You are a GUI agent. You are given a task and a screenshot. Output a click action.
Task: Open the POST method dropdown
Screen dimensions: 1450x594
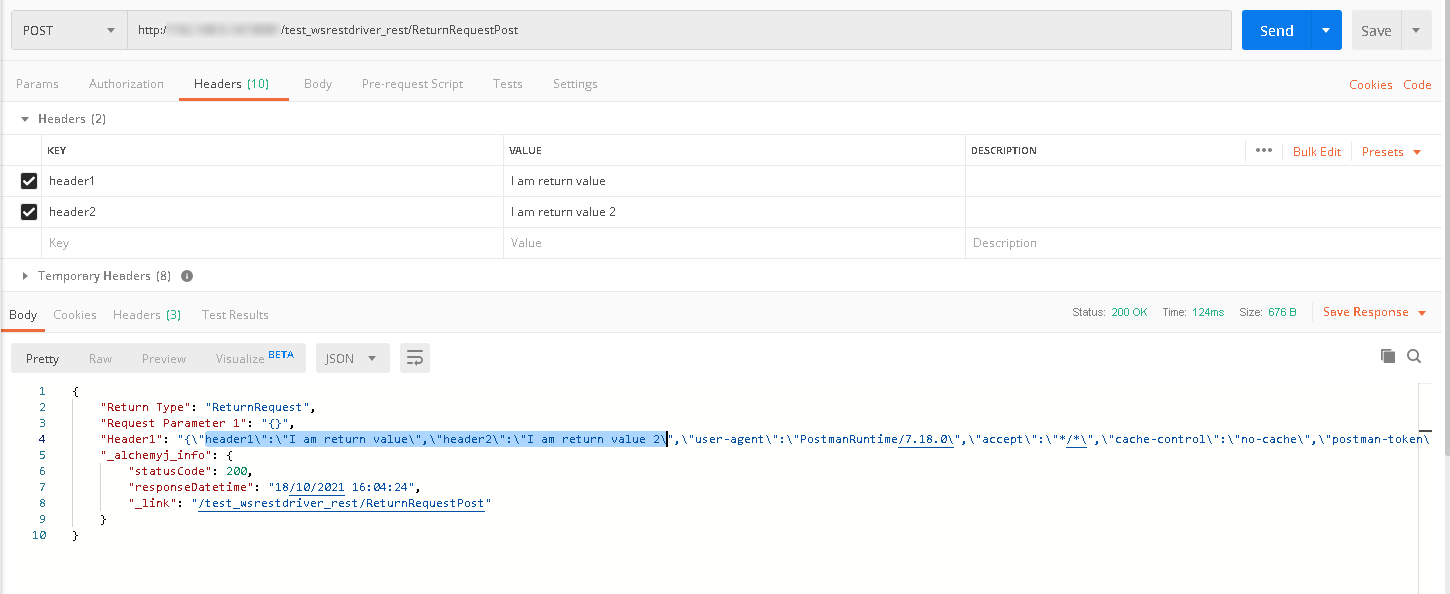[68, 30]
